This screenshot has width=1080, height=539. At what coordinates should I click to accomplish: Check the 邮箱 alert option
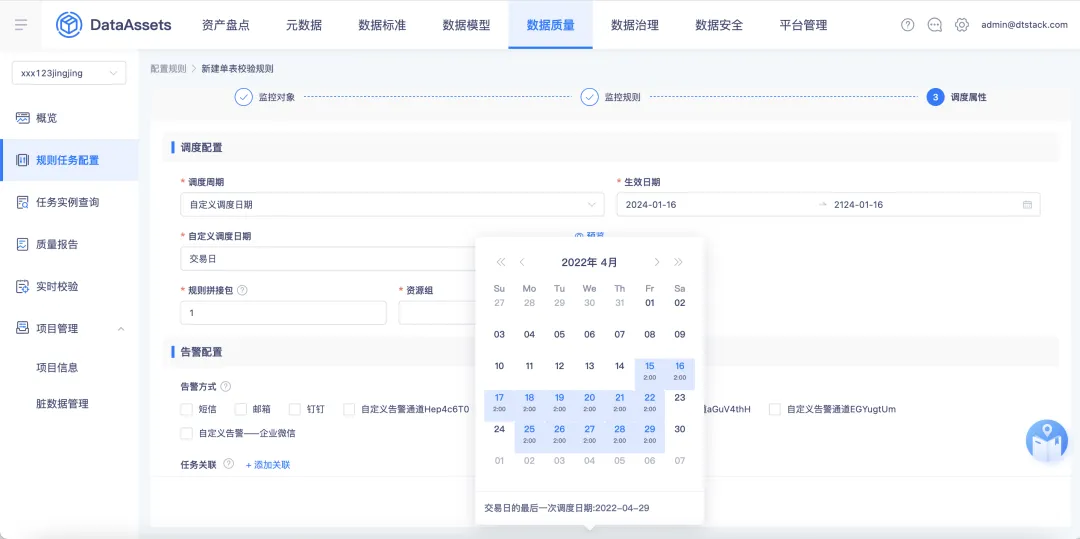tap(240, 409)
